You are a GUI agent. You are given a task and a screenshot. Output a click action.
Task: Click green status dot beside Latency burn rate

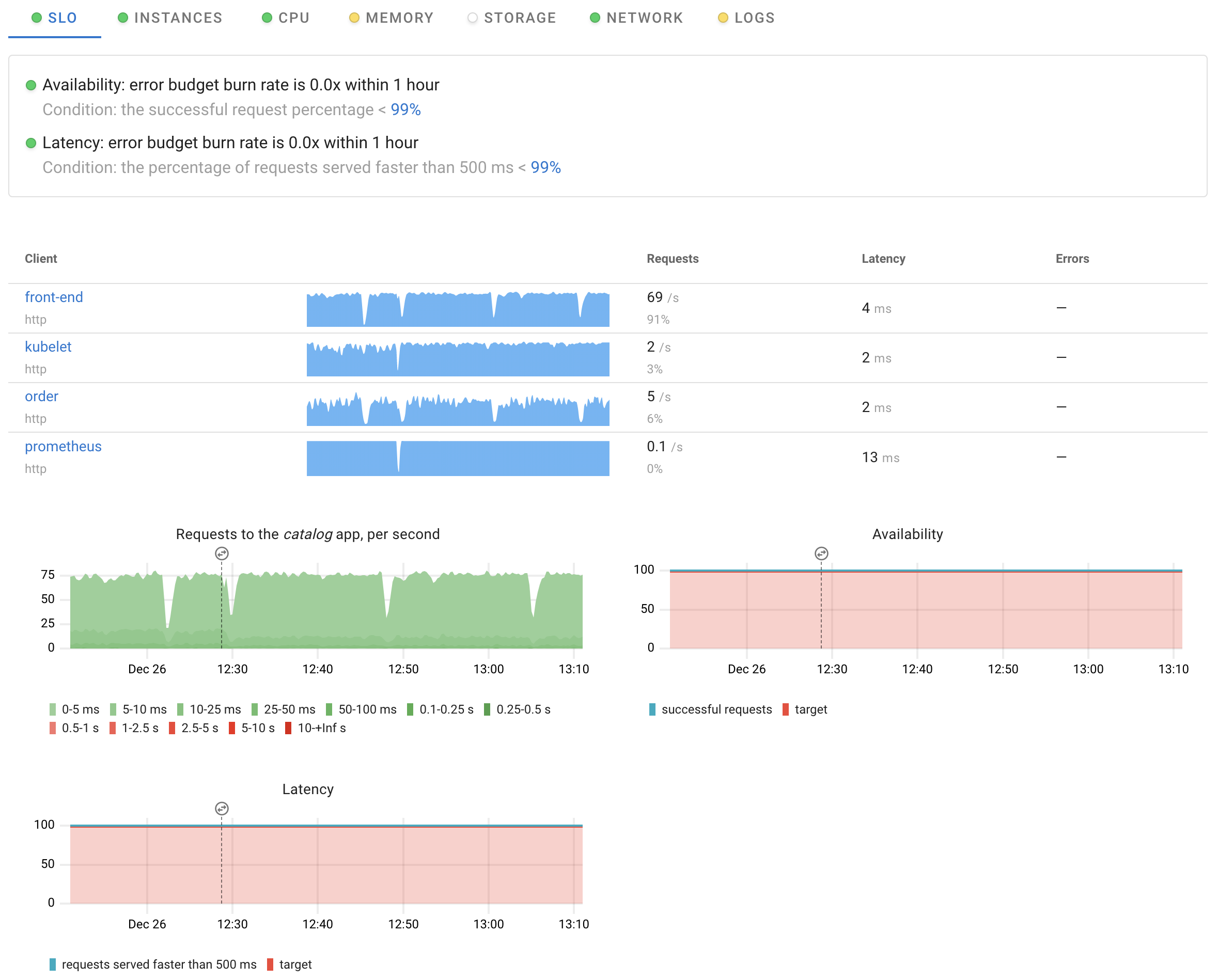pos(31,143)
